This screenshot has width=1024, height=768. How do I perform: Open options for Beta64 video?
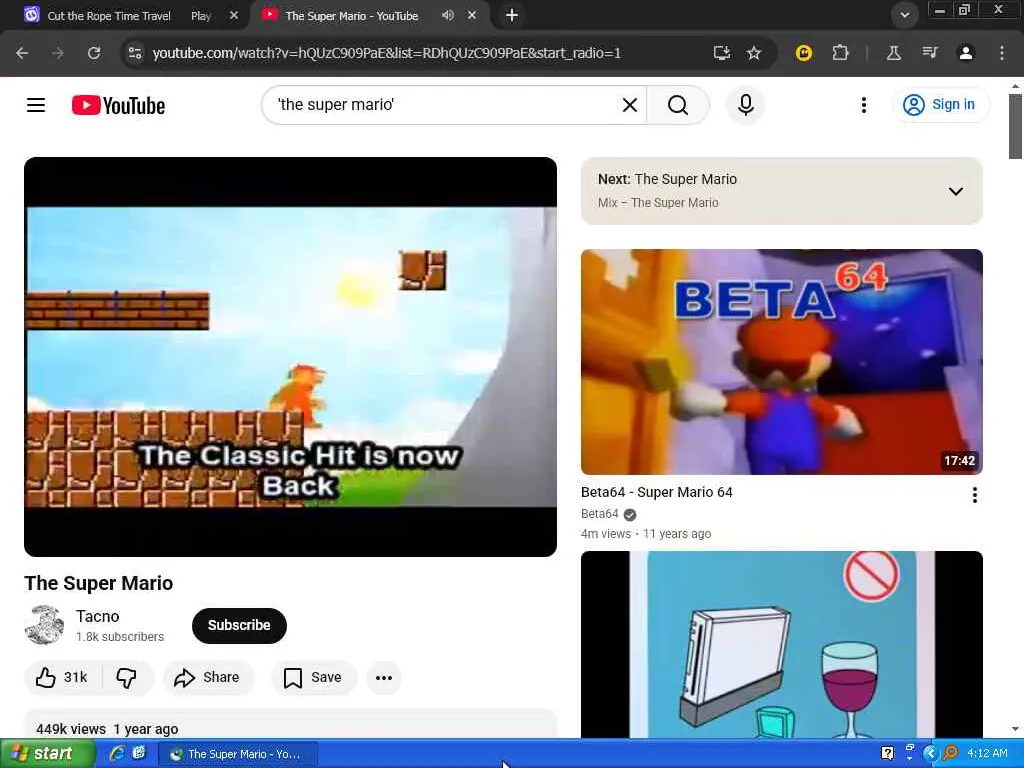pyautogui.click(x=974, y=495)
